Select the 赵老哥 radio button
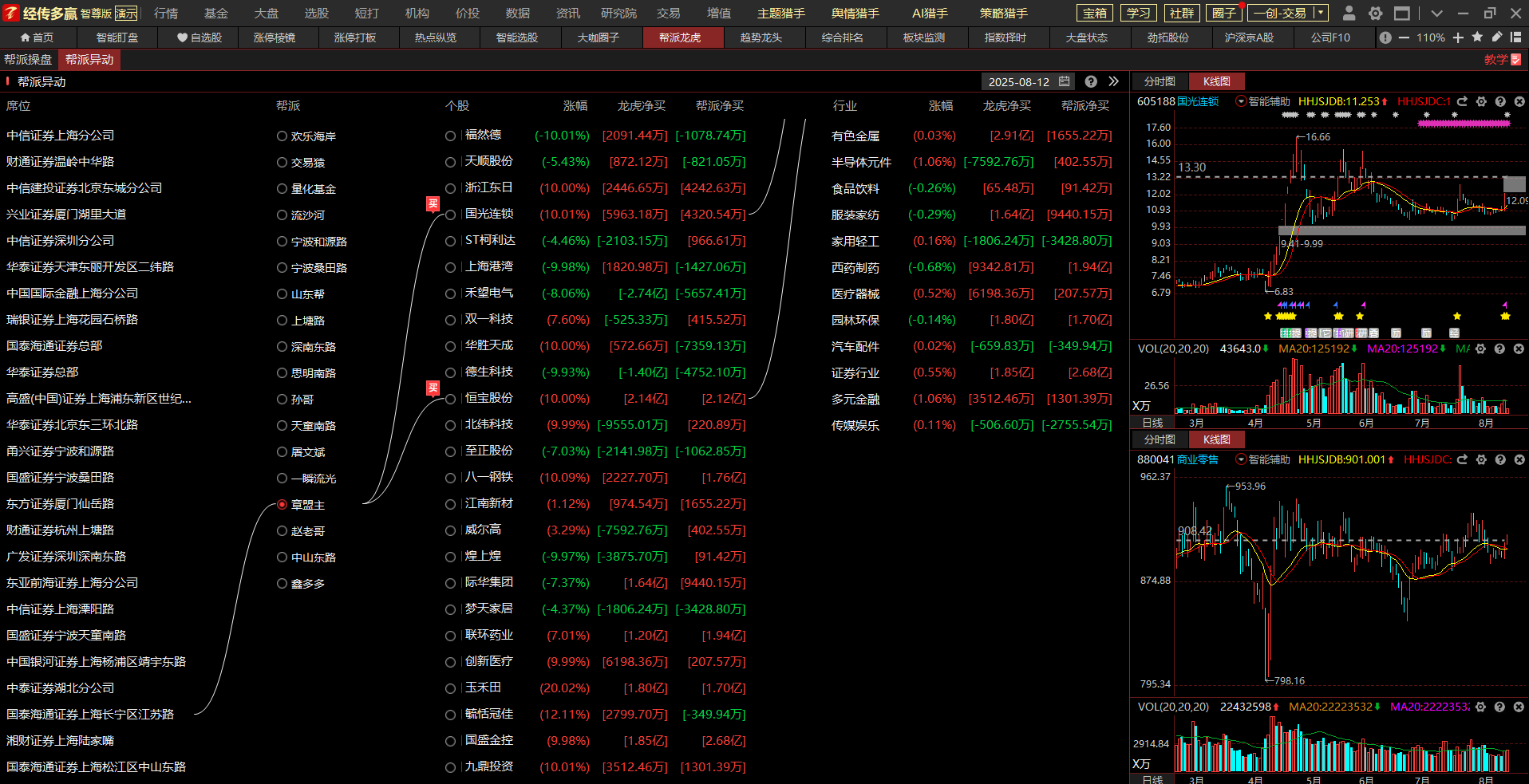The height and width of the screenshot is (784, 1529). (x=282, y=531)
